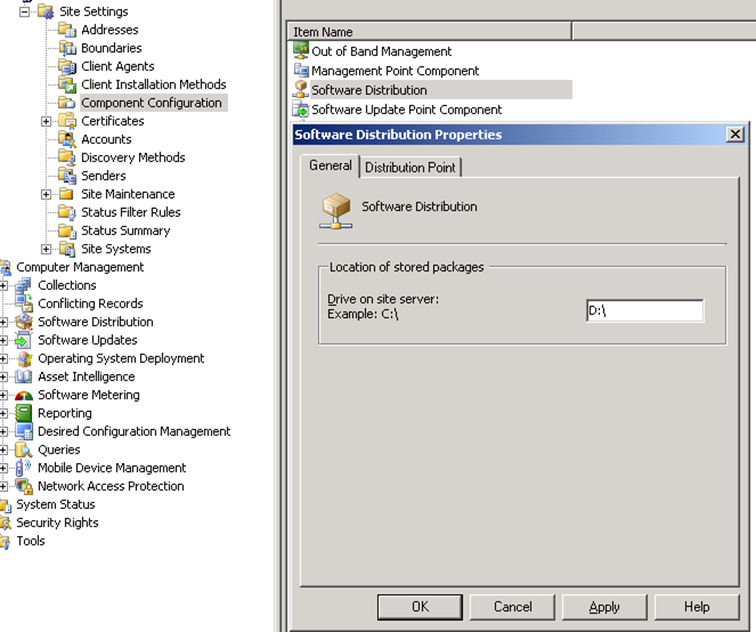Select Software Distribution in the item list

pos(369,90)
